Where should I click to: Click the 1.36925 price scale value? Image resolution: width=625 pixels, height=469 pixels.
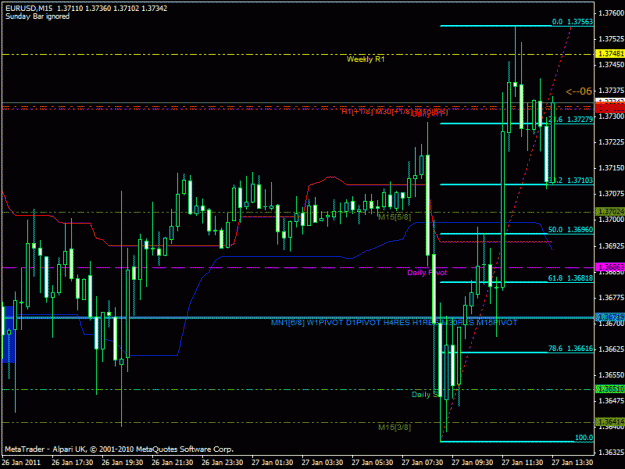tap(611, 246)
